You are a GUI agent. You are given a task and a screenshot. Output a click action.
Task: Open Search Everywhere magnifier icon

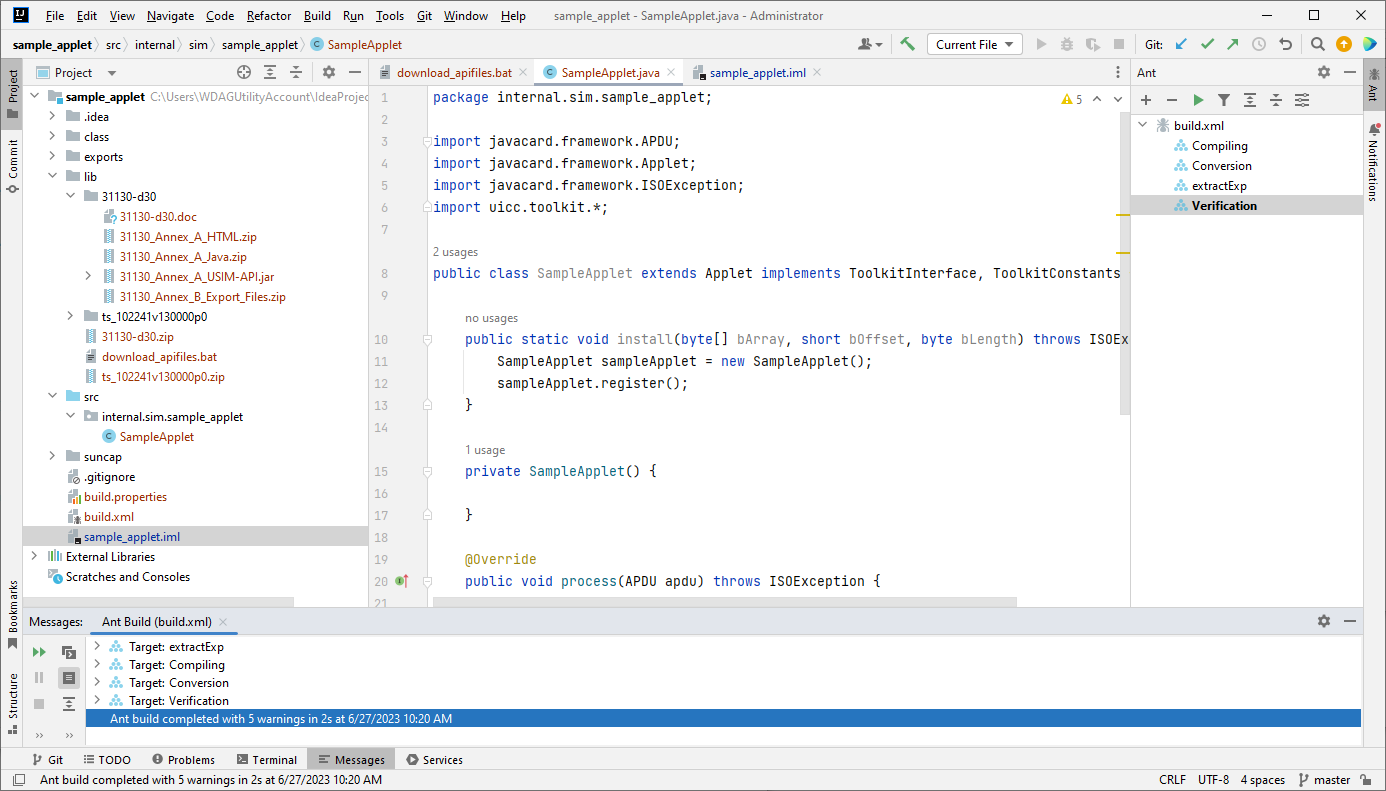tap(1318, 44)
